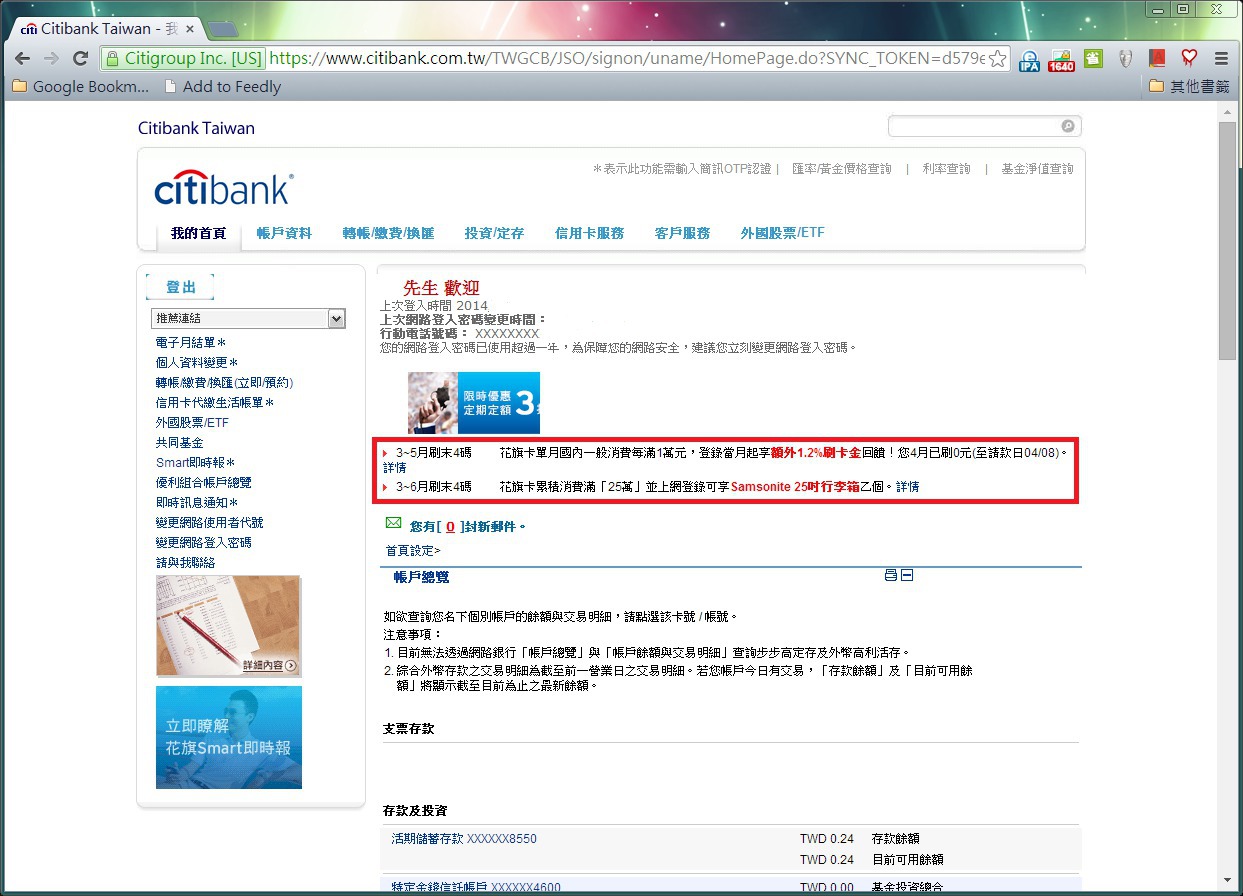Click inside the Citibank Taiwan search field

tap(975, 127)
